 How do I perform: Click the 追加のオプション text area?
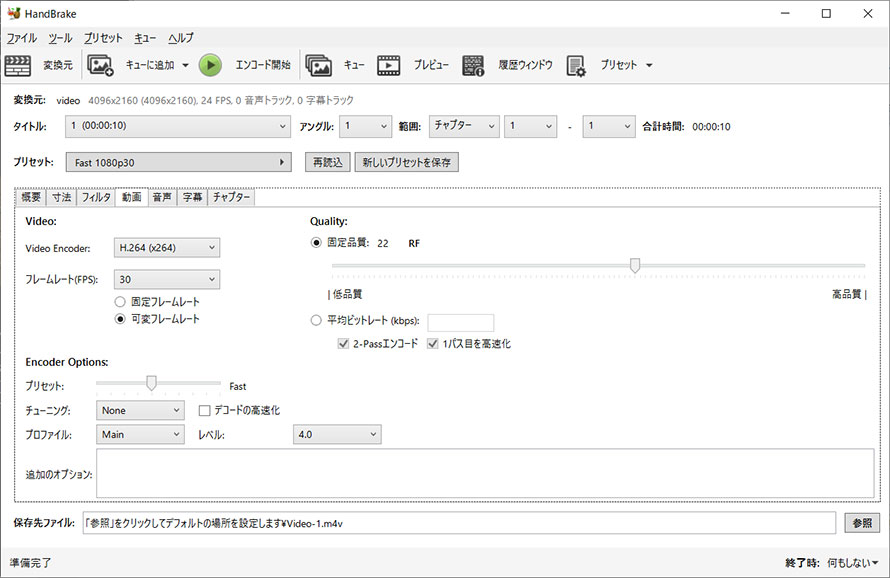click(485, 473)
